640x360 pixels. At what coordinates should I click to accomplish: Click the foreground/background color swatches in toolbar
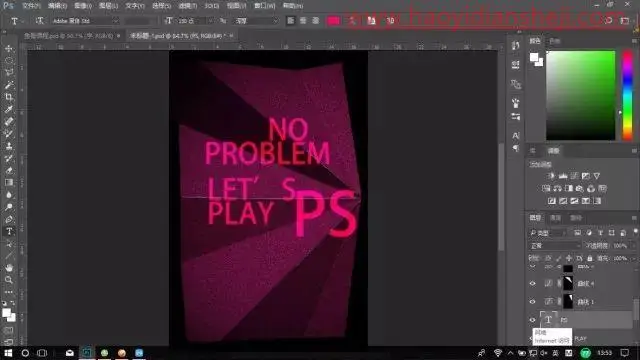(8, 315)
